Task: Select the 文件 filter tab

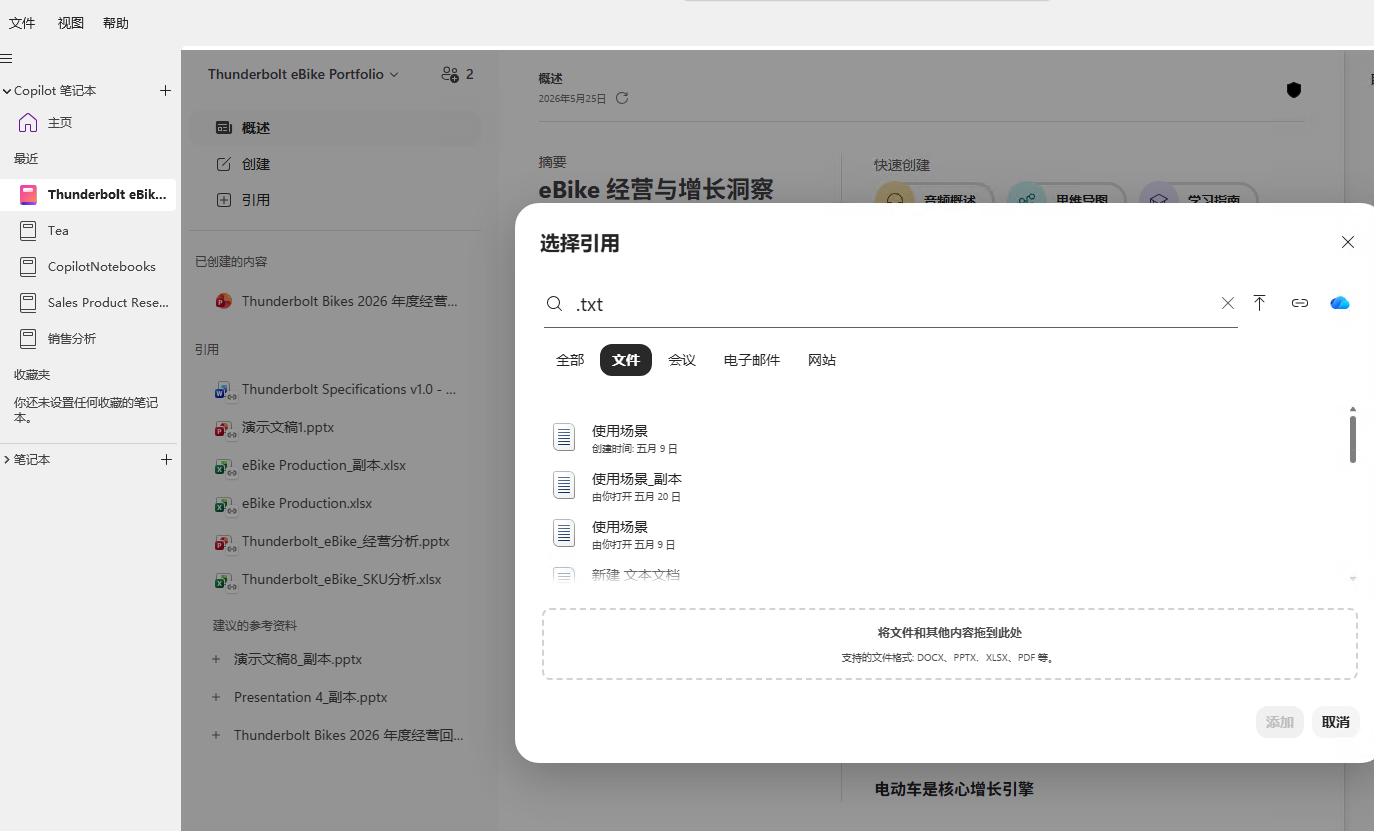Action: click(626, 360)
